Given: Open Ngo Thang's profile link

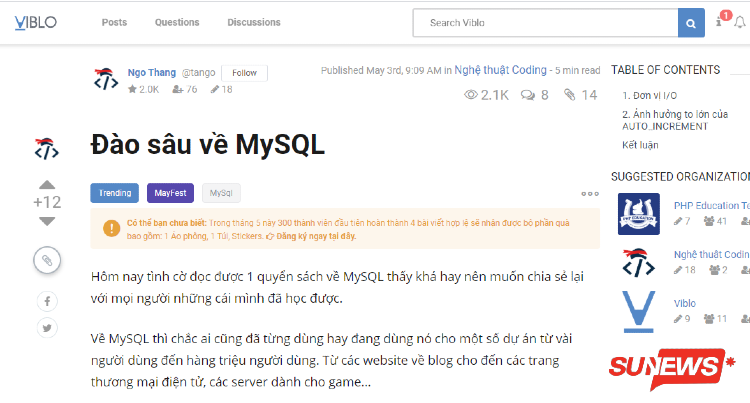Looking at the screenshot, I should (152, 73).
